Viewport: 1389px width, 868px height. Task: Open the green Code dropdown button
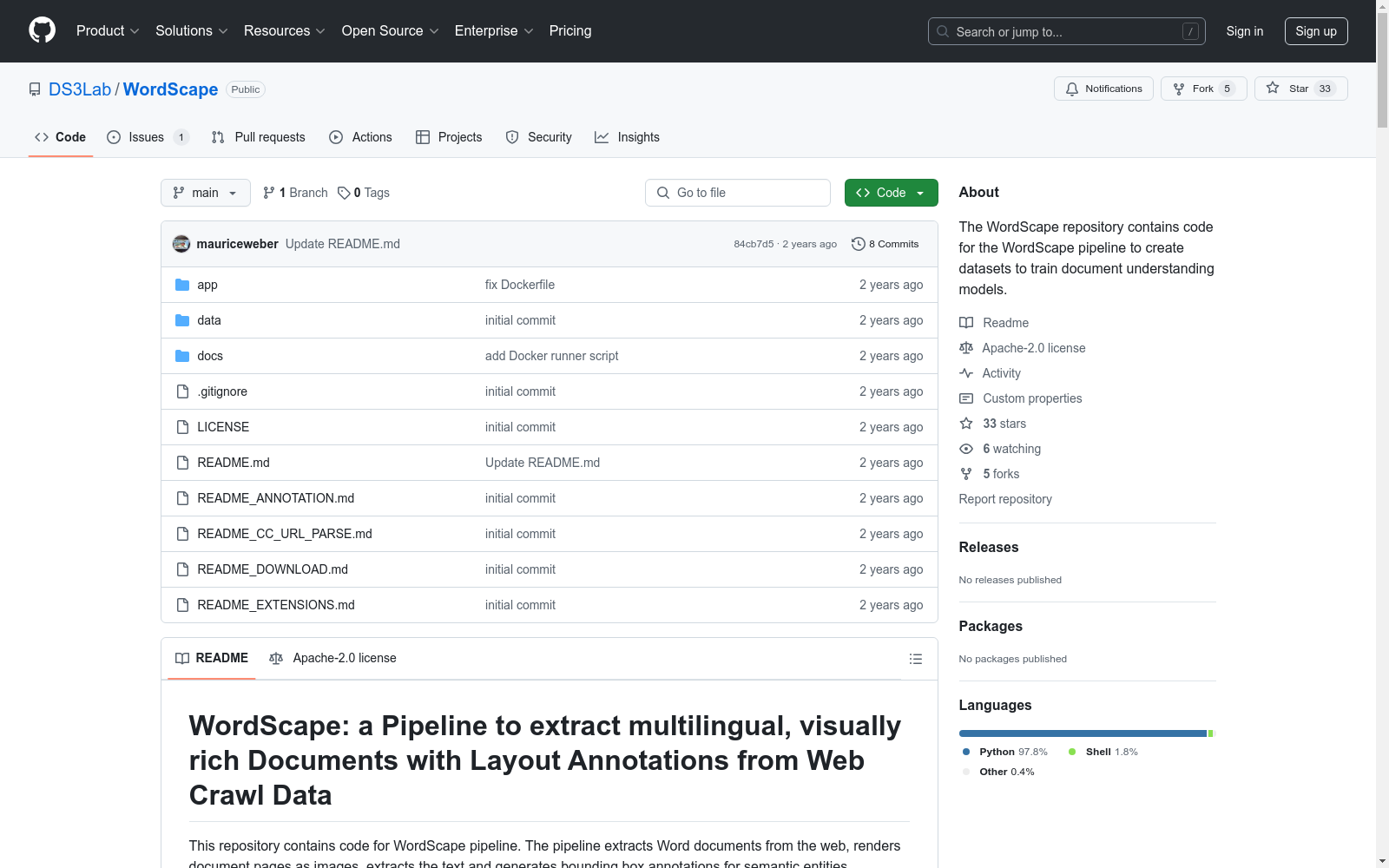(891, 193)
